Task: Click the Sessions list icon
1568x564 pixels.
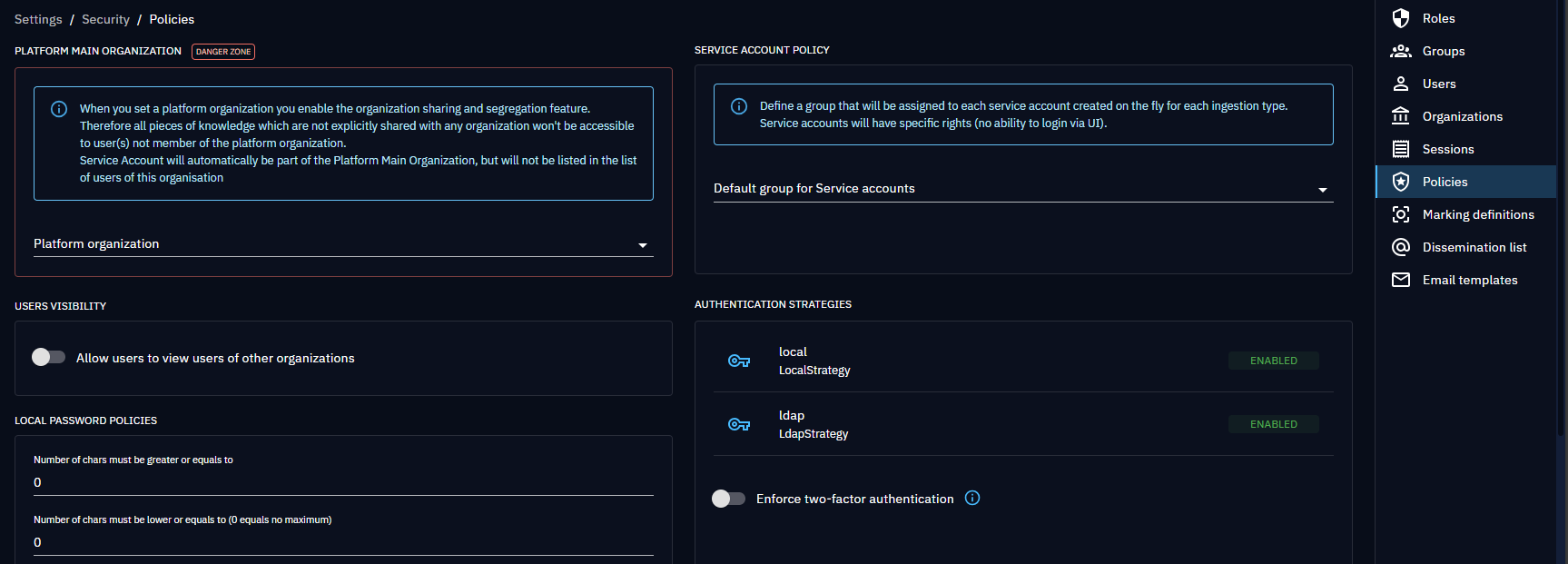Action: [1401, 149]
